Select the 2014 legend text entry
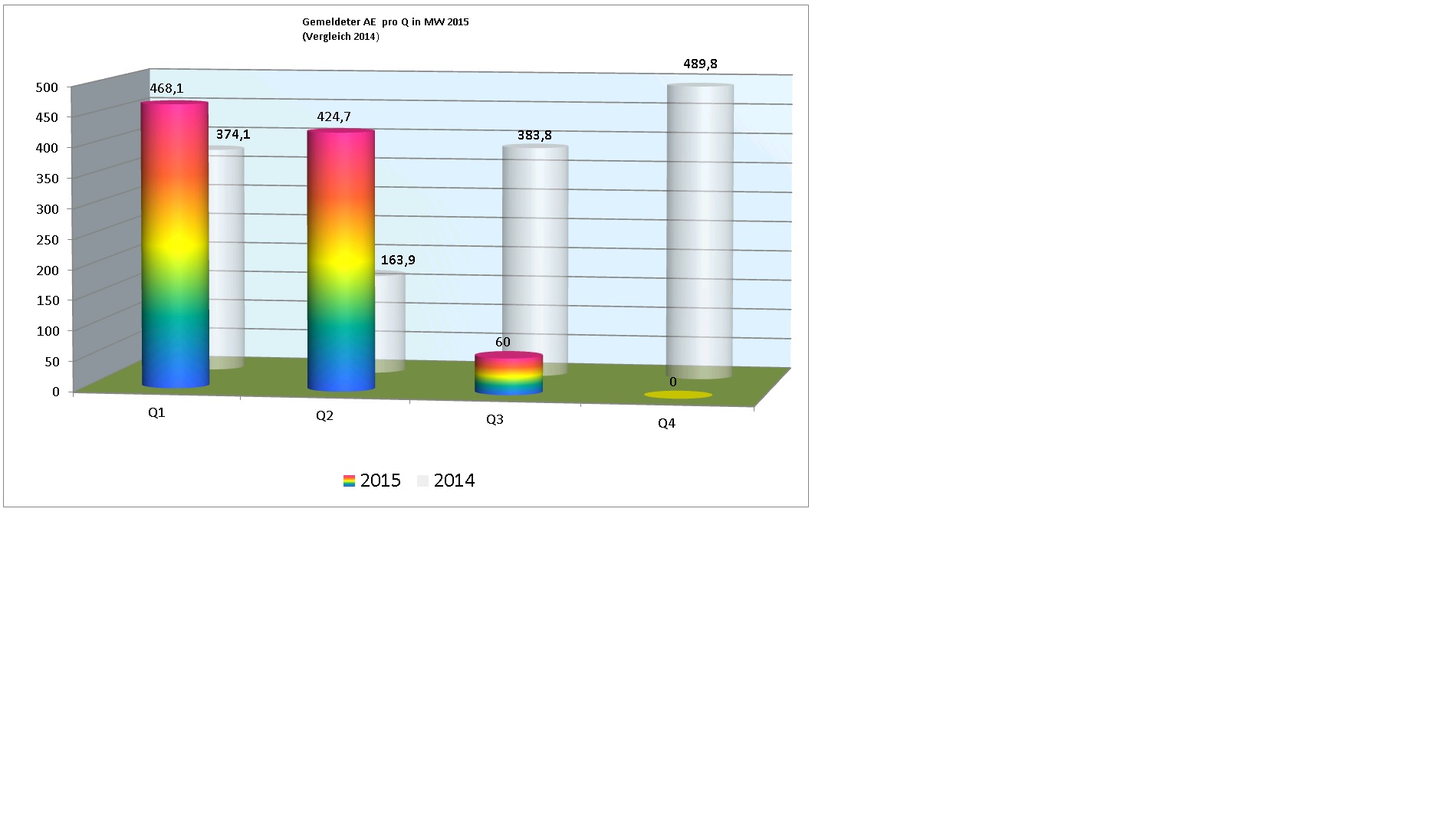The image size is (1456, 830). [455, 481]
